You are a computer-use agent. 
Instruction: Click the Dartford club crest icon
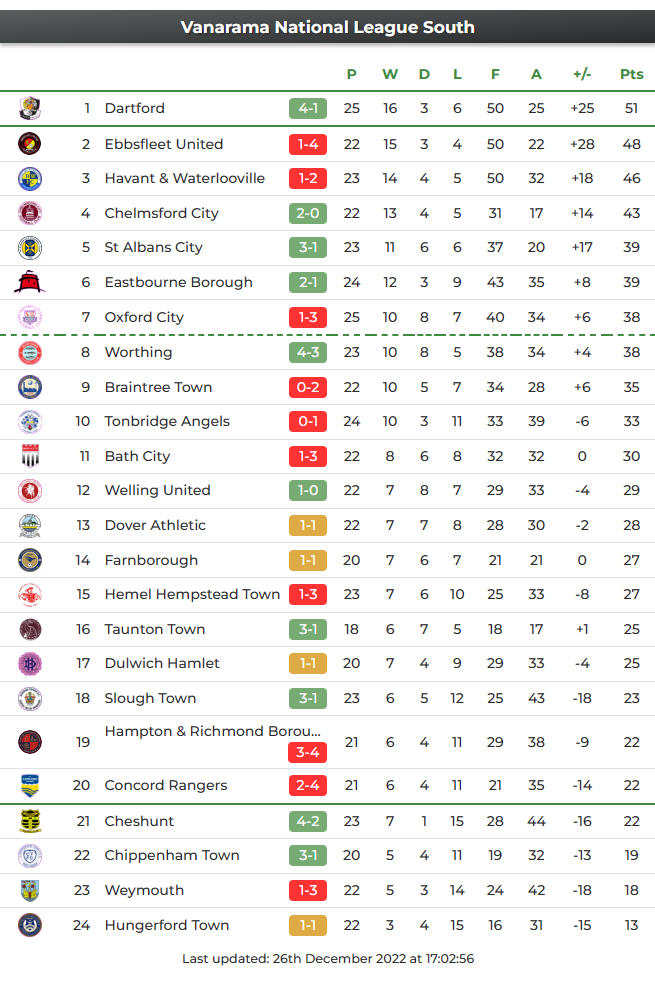30,108
